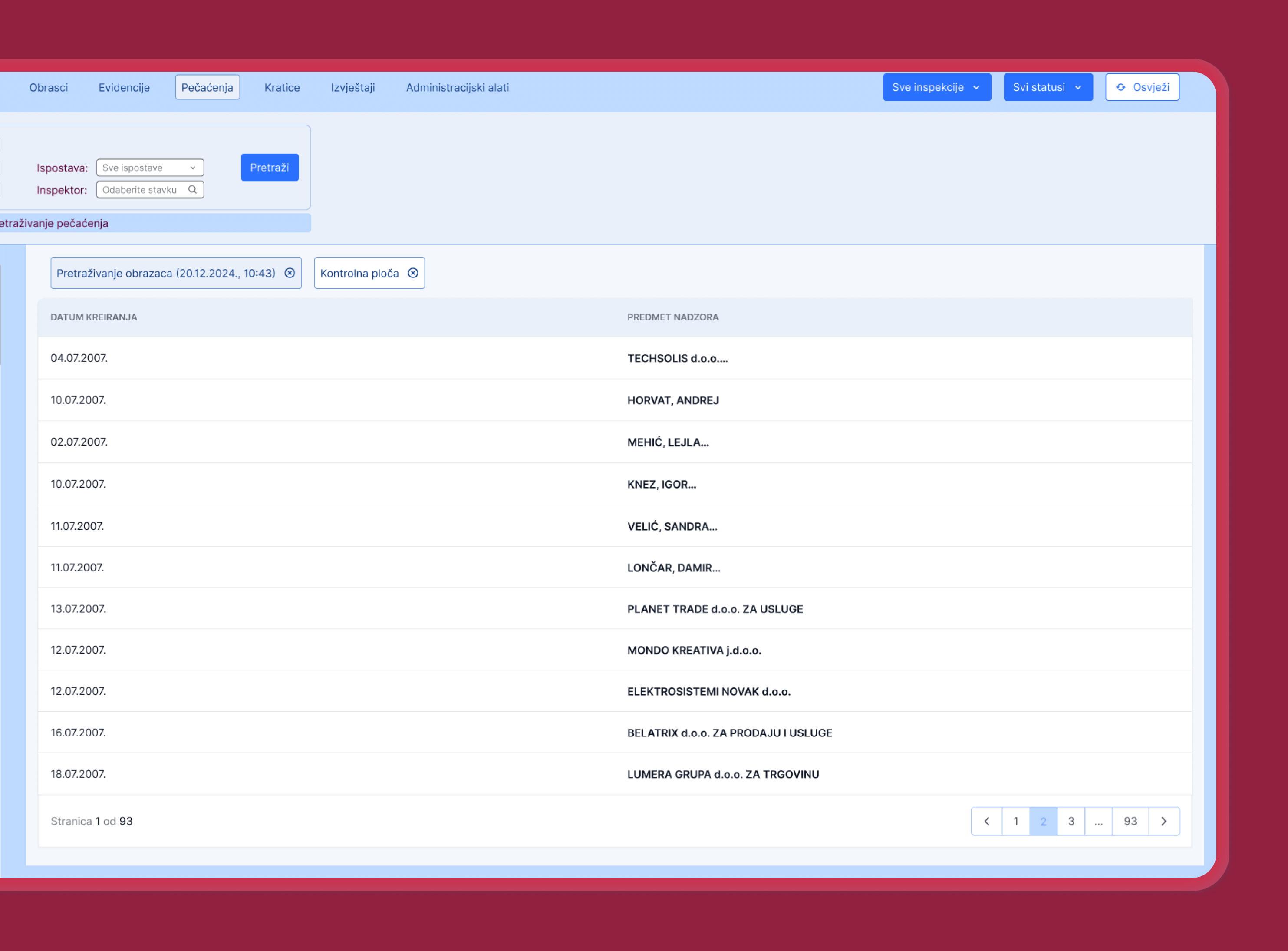Close the Kontrolna ploča tab

413,273
